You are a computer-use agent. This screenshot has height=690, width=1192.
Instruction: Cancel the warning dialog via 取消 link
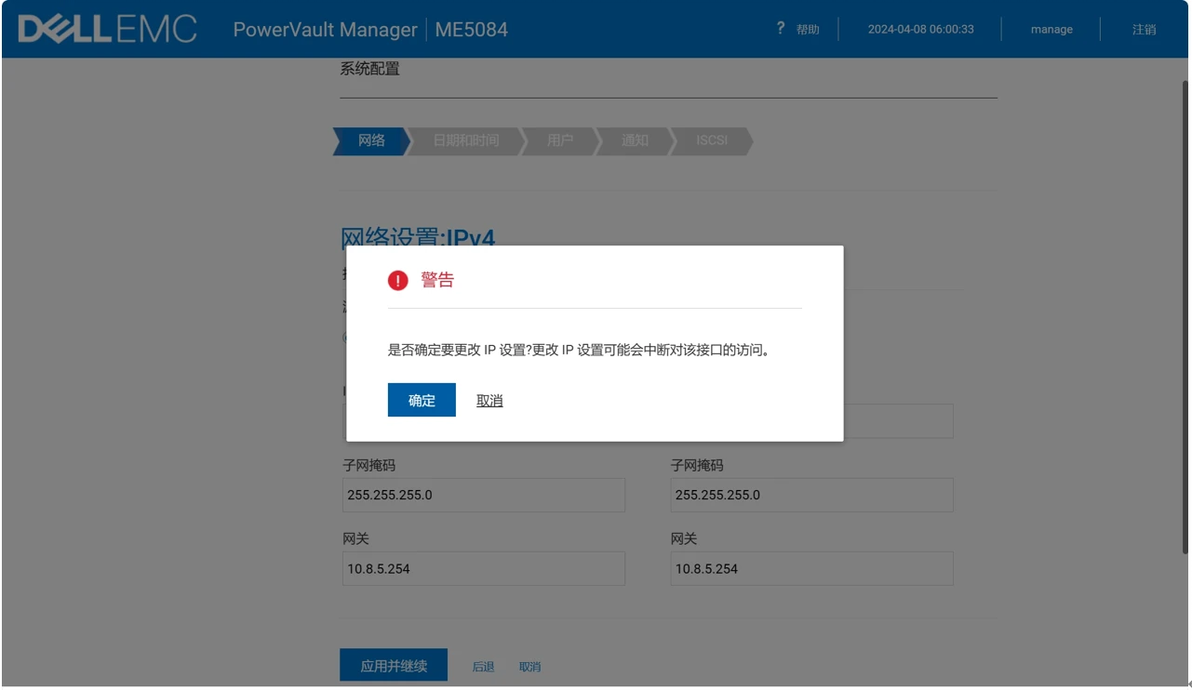tap(490, 400)
